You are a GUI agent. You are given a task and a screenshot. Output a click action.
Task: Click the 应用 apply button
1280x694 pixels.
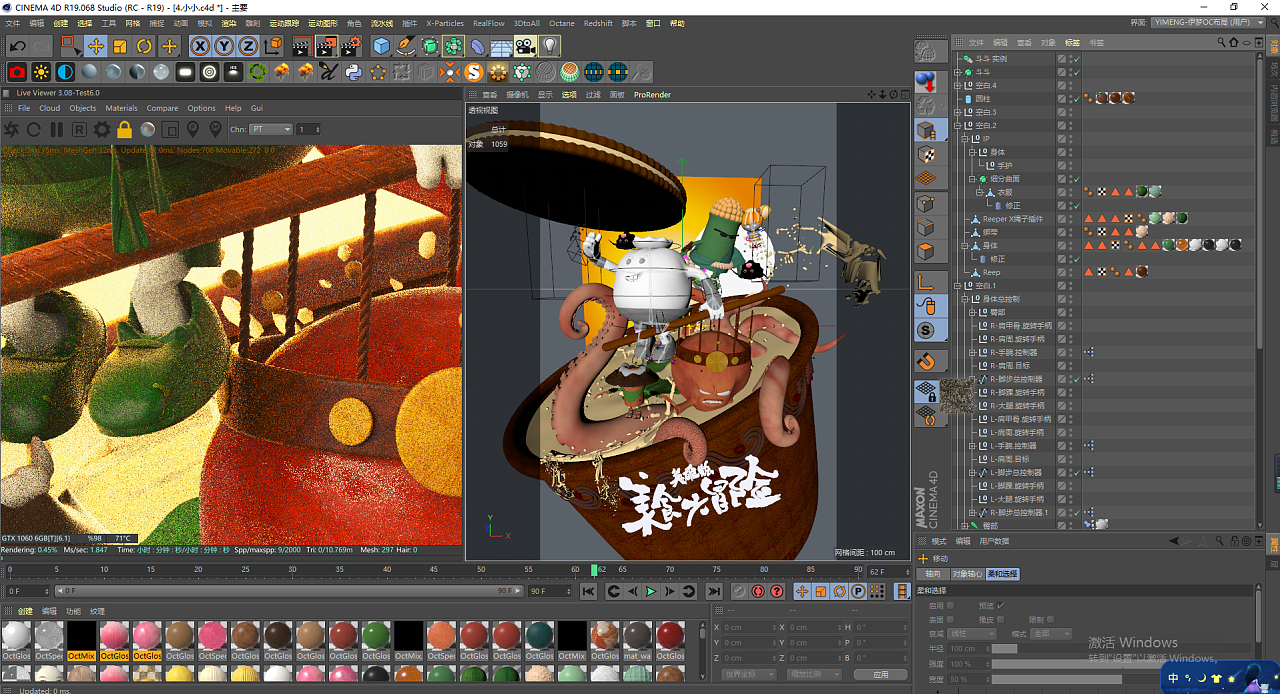click(x=880, y=675)
